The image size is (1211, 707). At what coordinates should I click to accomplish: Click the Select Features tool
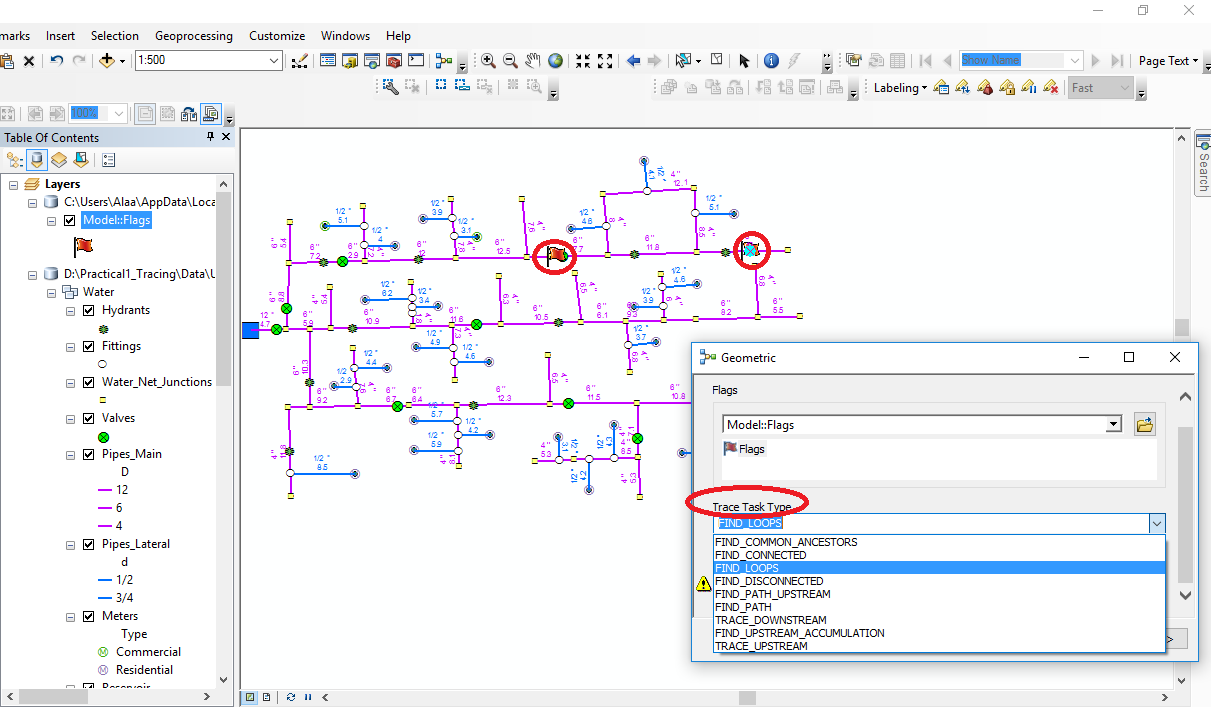684,61
